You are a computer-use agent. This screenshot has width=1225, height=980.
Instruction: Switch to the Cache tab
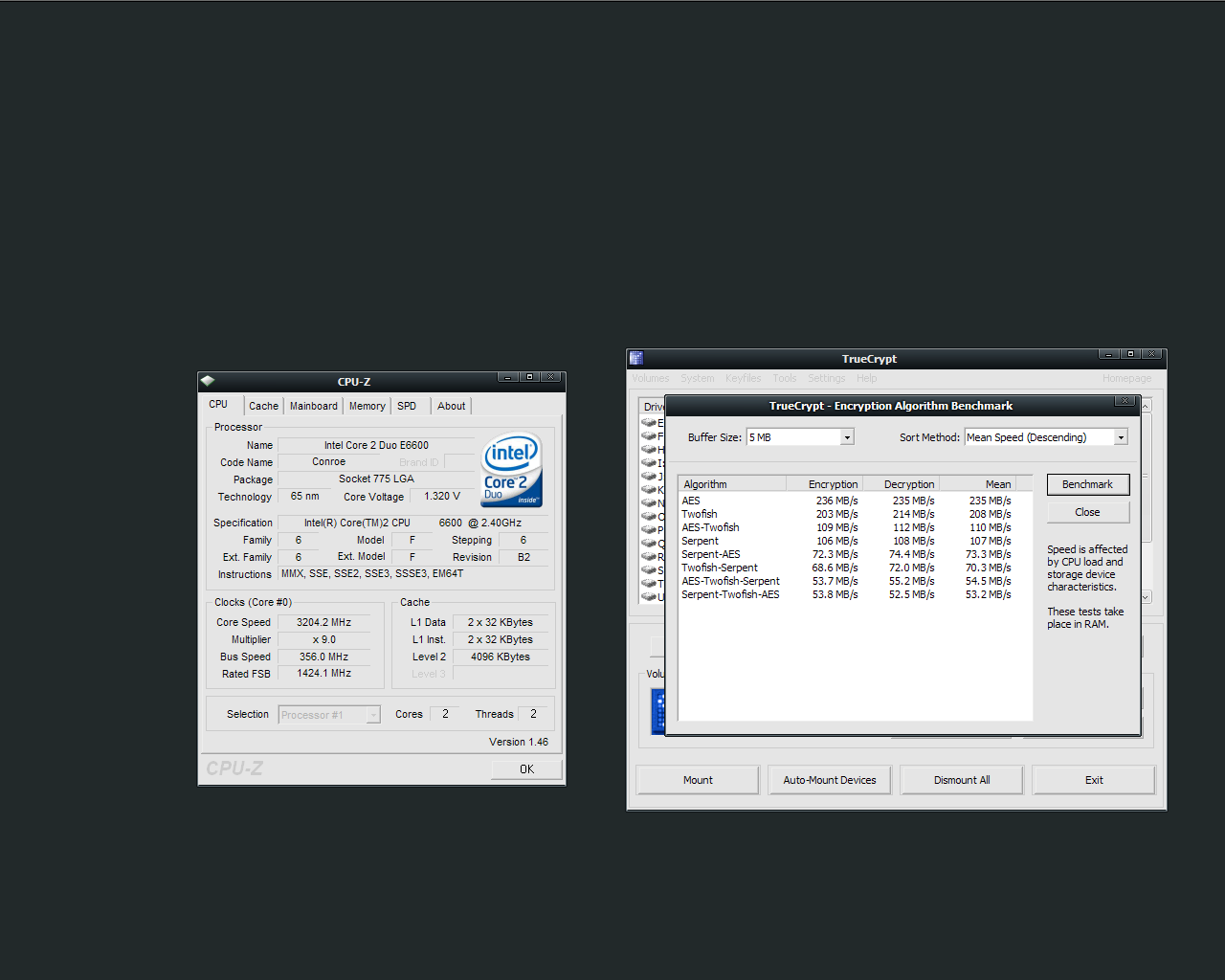click(264, 406)
